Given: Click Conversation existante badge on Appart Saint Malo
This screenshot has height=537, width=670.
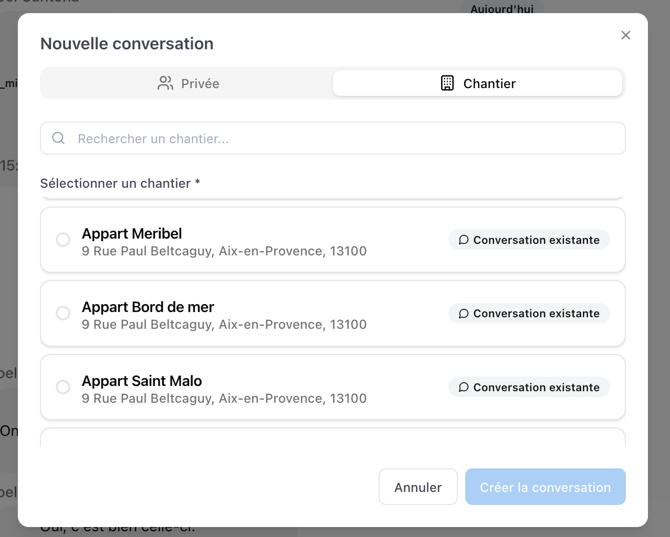Looking at the screenshot, I should [529, 387].
